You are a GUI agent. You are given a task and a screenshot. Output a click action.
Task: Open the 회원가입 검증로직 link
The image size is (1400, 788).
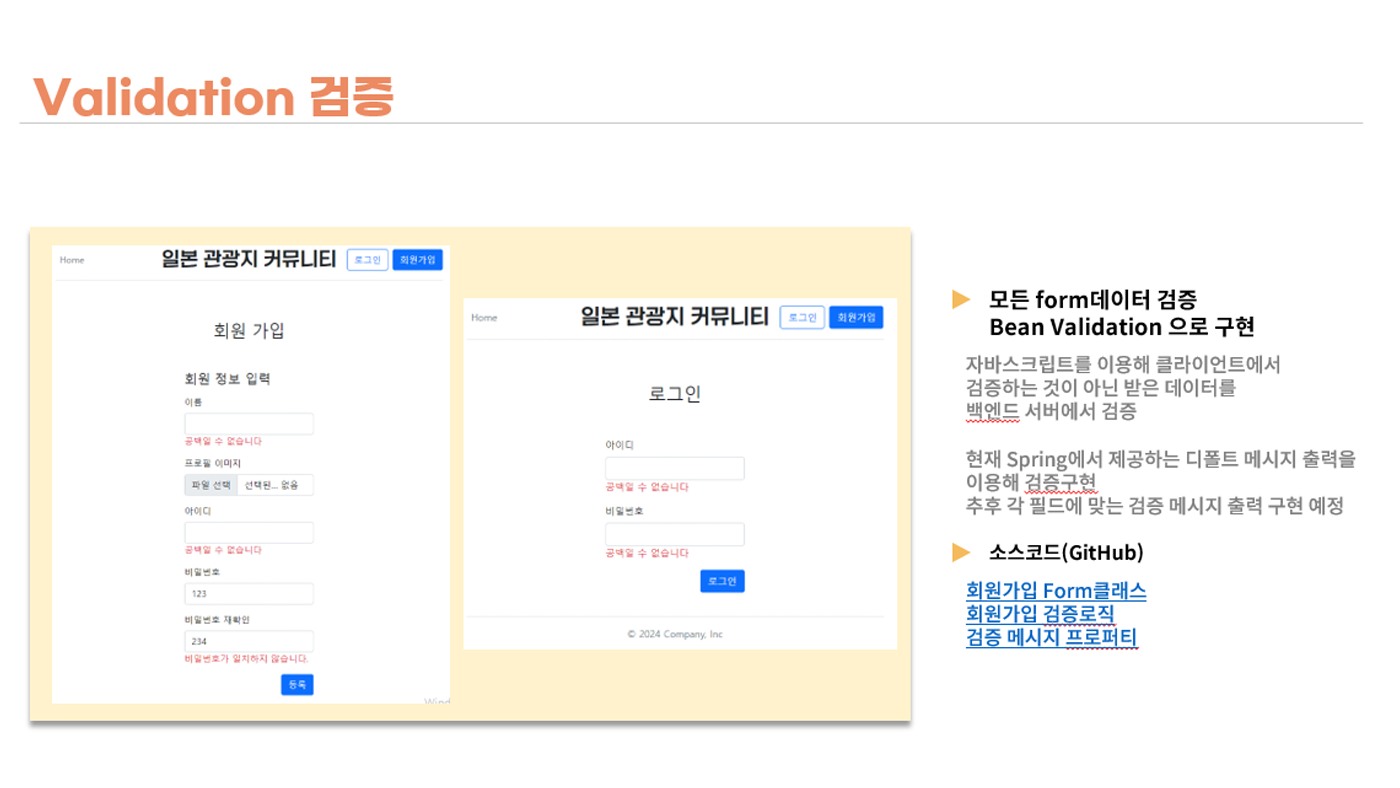click(x=1040, y=614)
